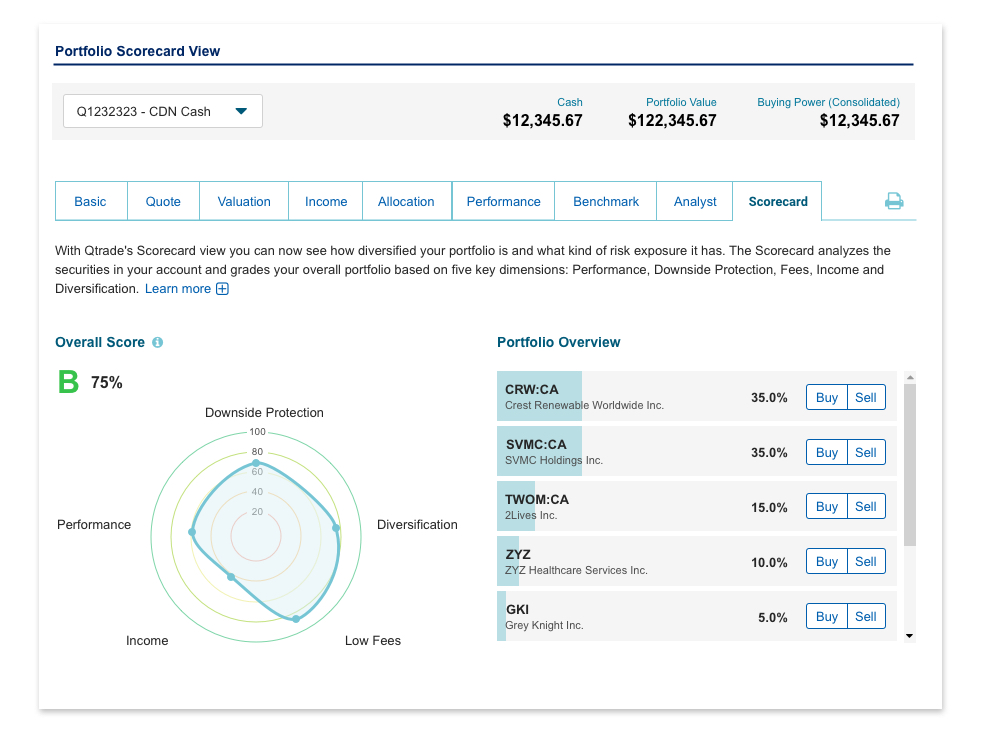Sell GKI Grey Knight shares
The height and width of the screenshot is (736, 989).
click(866, 616)
